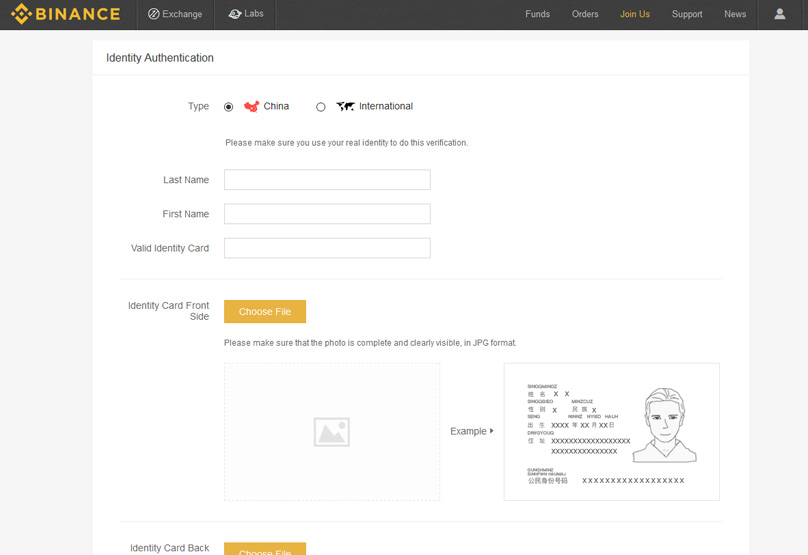Screen dimensions: 808x555
Task: Focus the Valid Identity Card field
Action: click(x=327, y=248)
